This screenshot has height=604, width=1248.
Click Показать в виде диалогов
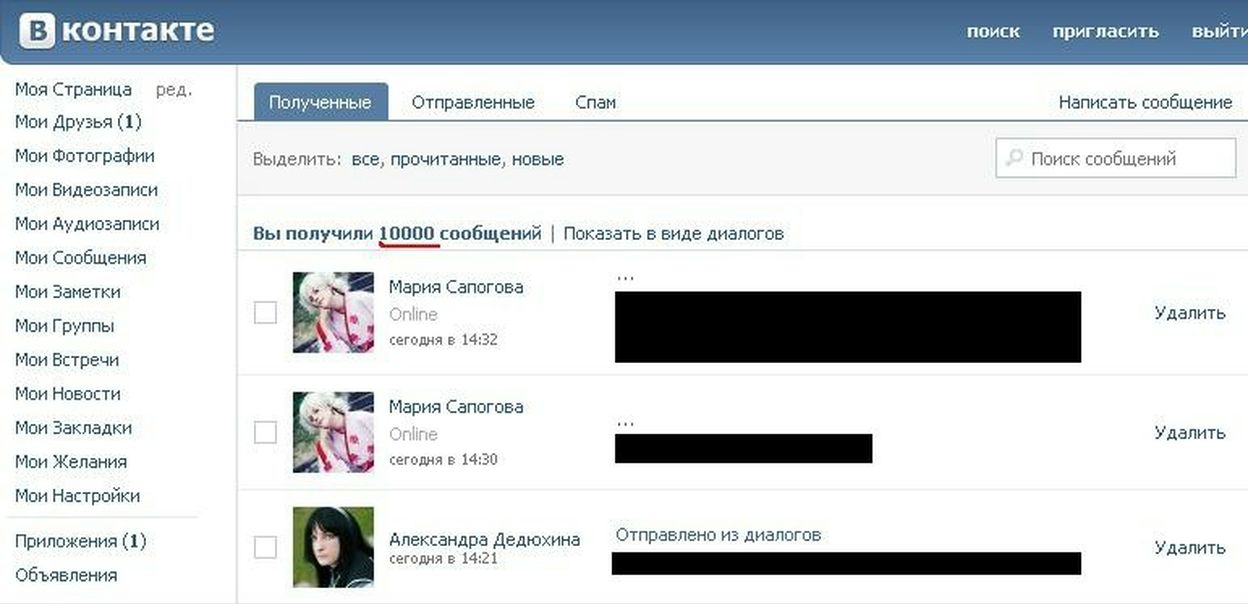click(674, 233)
